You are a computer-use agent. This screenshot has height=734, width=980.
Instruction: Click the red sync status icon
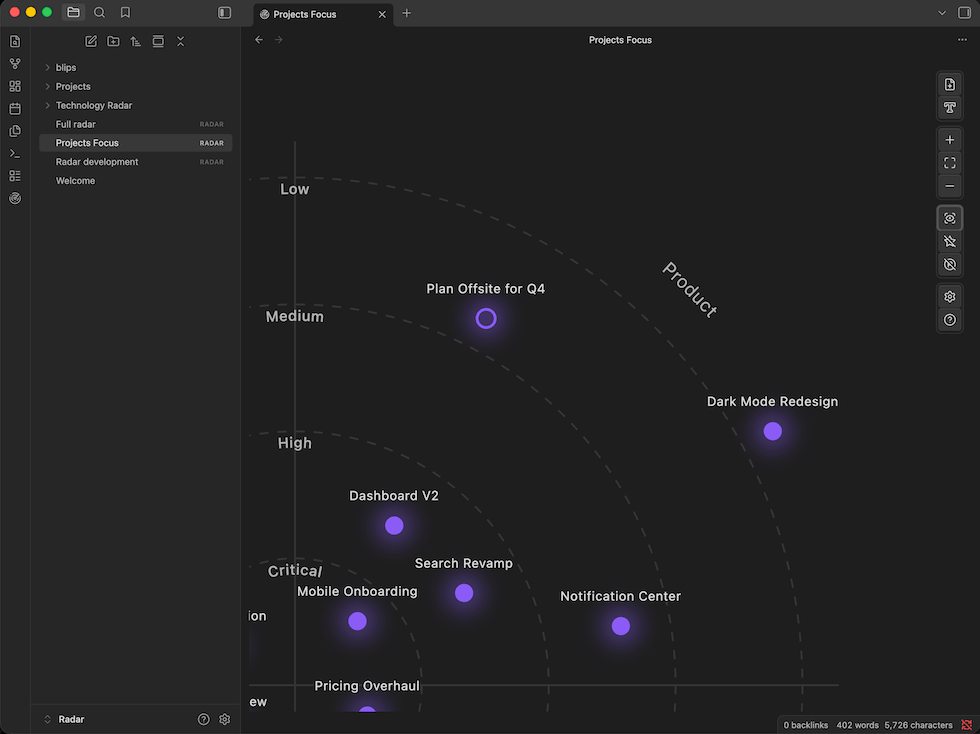click(x=966, y=725)
